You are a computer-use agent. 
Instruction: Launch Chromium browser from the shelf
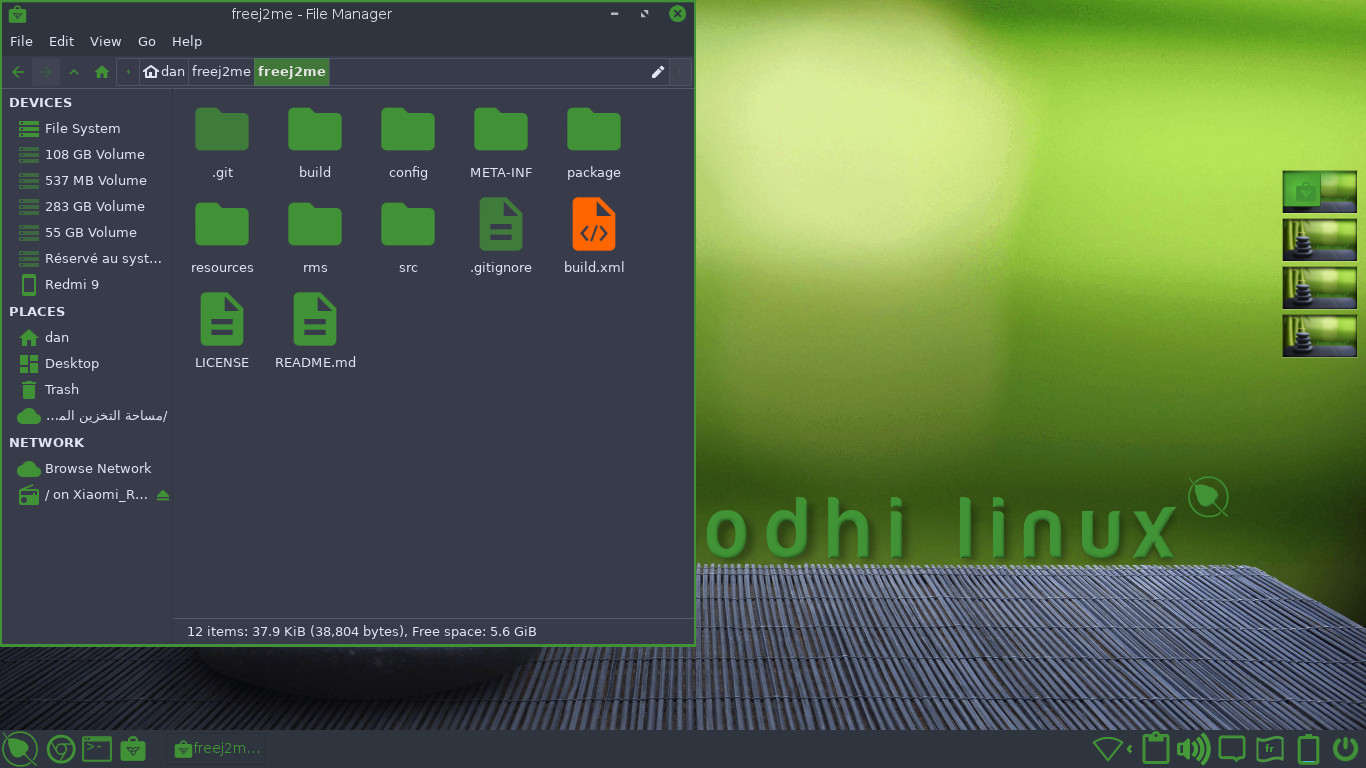[61, 748]
